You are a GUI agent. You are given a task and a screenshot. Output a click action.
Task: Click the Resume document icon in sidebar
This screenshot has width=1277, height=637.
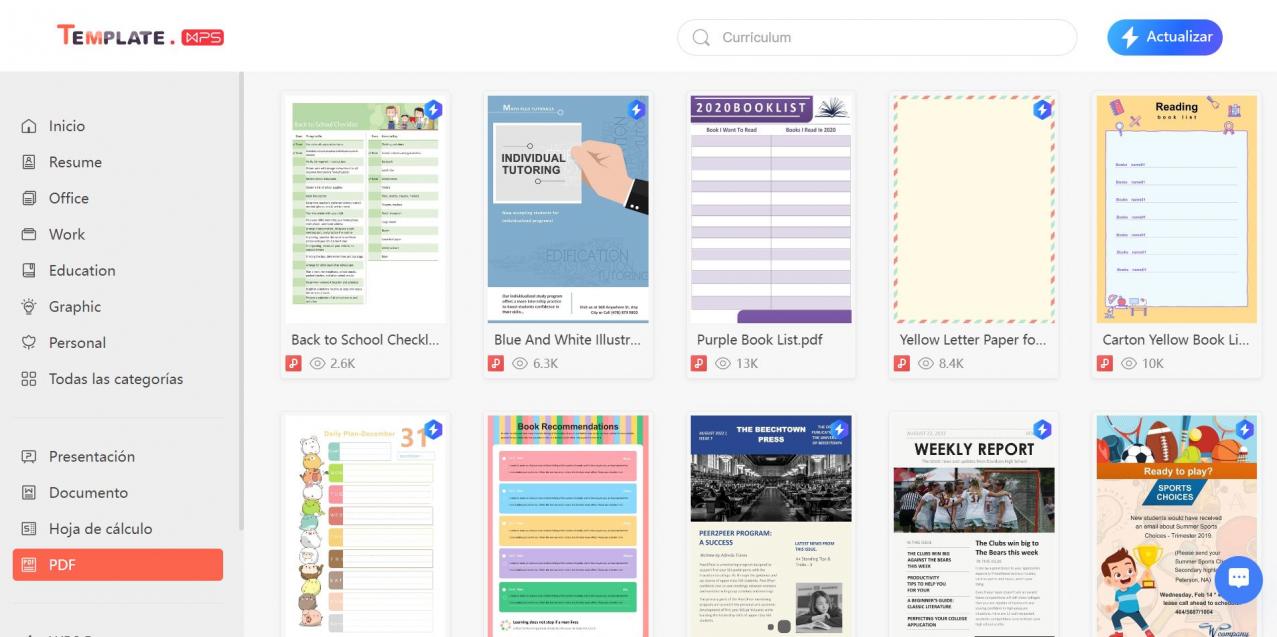[x=28, y=161]
